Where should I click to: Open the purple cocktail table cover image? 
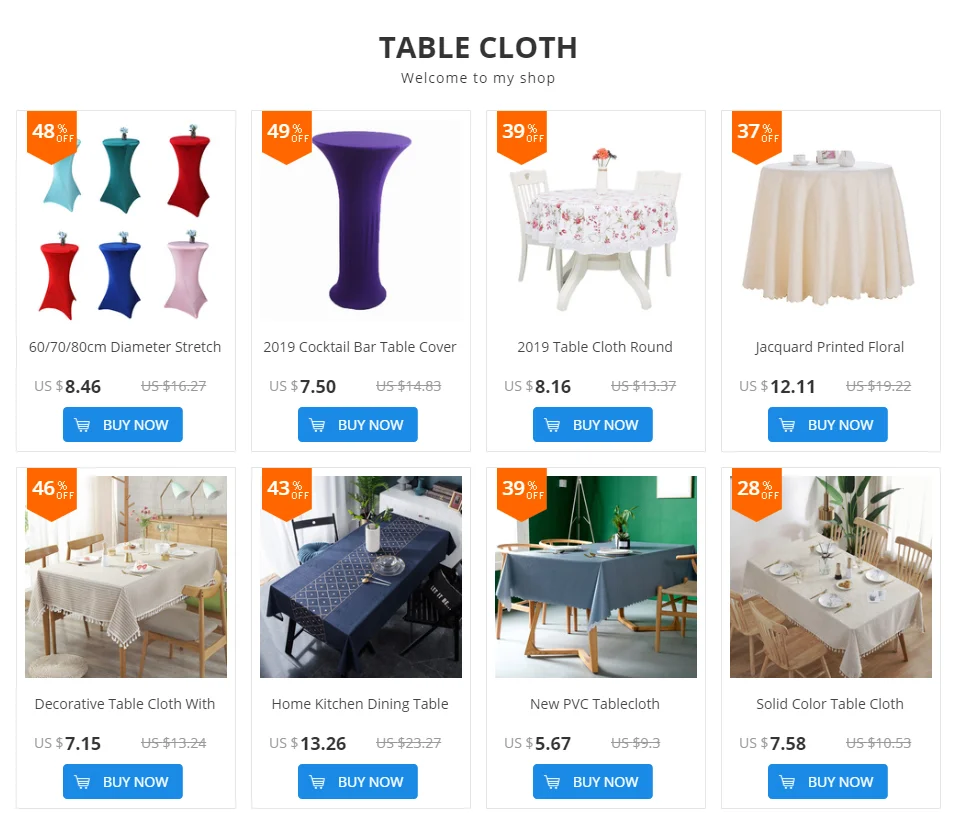click(361, 220)
